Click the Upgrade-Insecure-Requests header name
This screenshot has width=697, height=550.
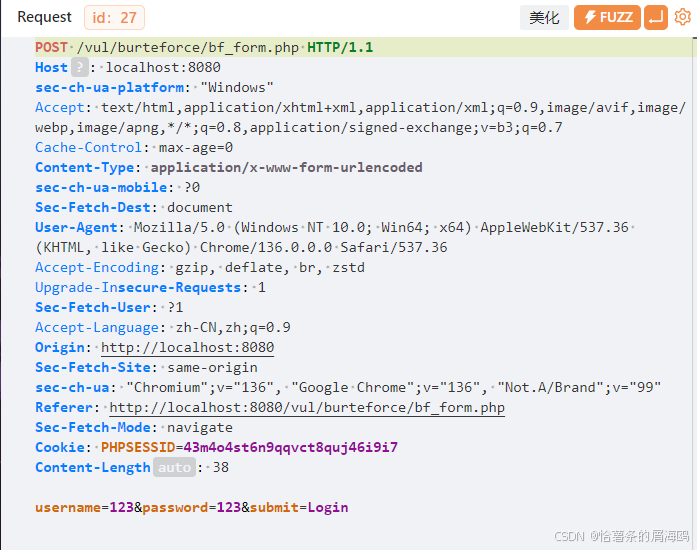(138, 287)
